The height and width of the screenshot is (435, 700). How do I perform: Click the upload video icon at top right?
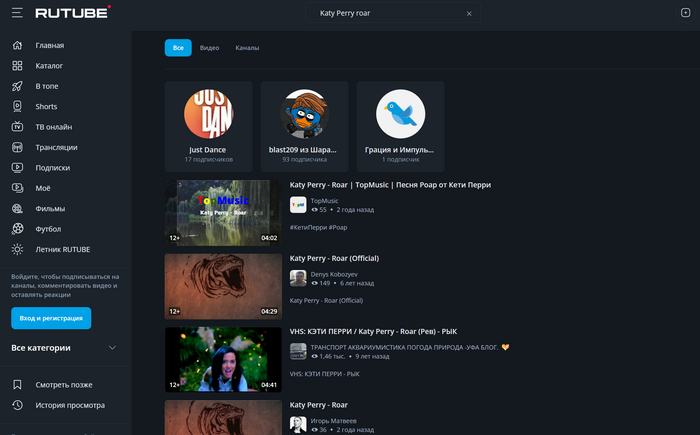[686, 13]
